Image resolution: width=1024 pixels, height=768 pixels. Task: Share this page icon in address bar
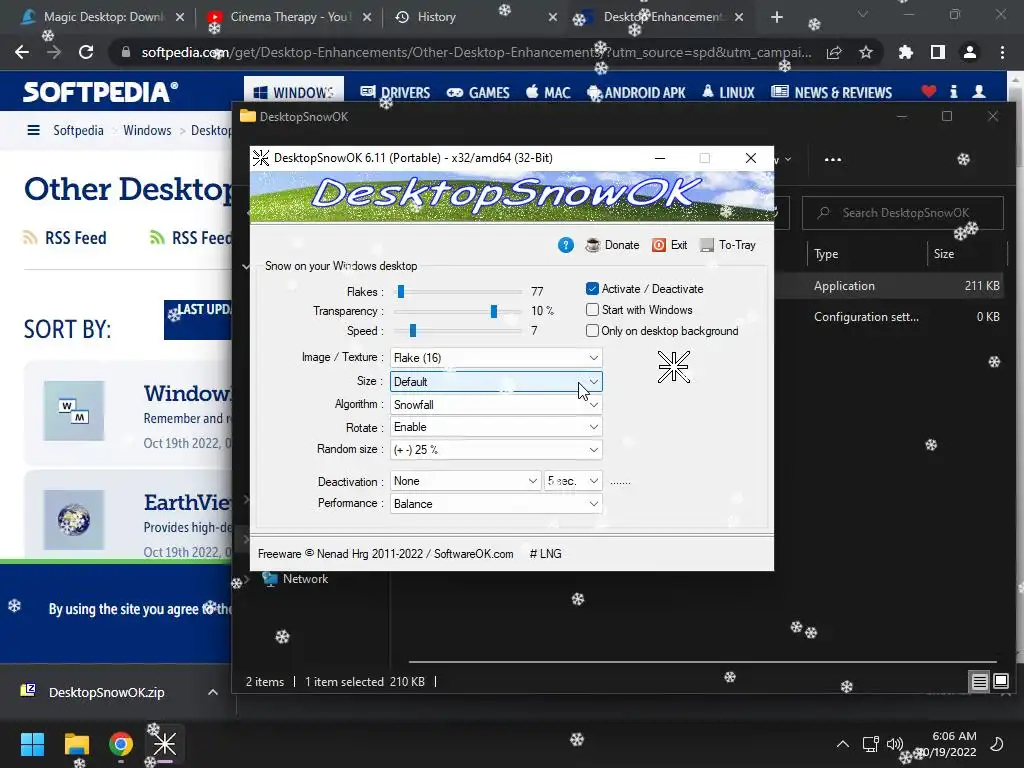point(834,52)
